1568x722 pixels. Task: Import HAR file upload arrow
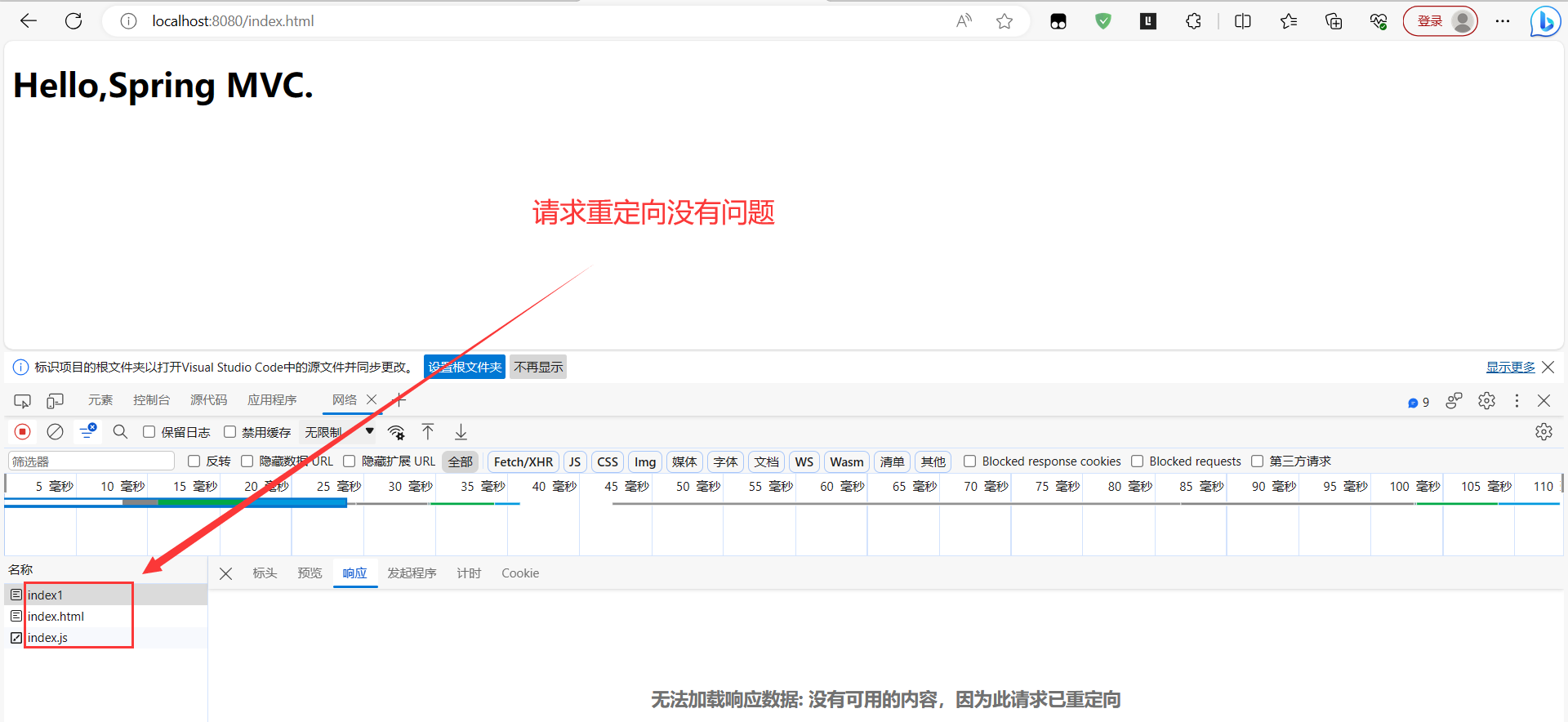click(x=428, y=432)
